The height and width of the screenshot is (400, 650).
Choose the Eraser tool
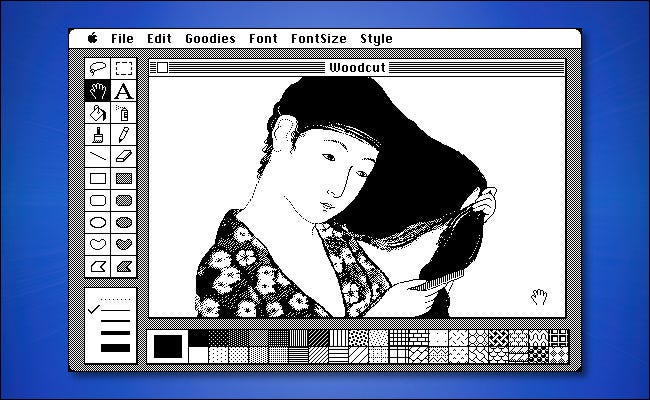123,156
